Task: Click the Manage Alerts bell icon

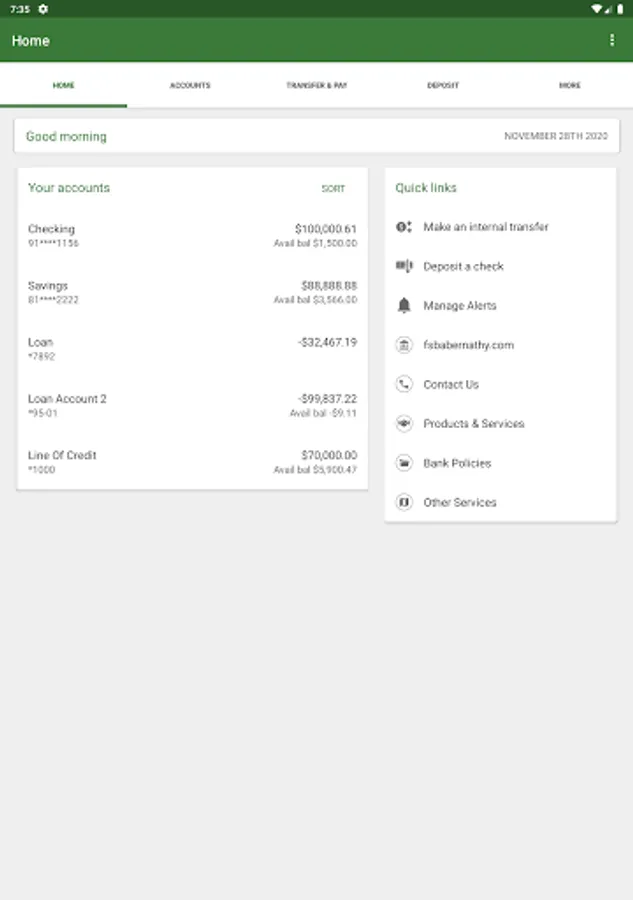Action: [404, 306]
